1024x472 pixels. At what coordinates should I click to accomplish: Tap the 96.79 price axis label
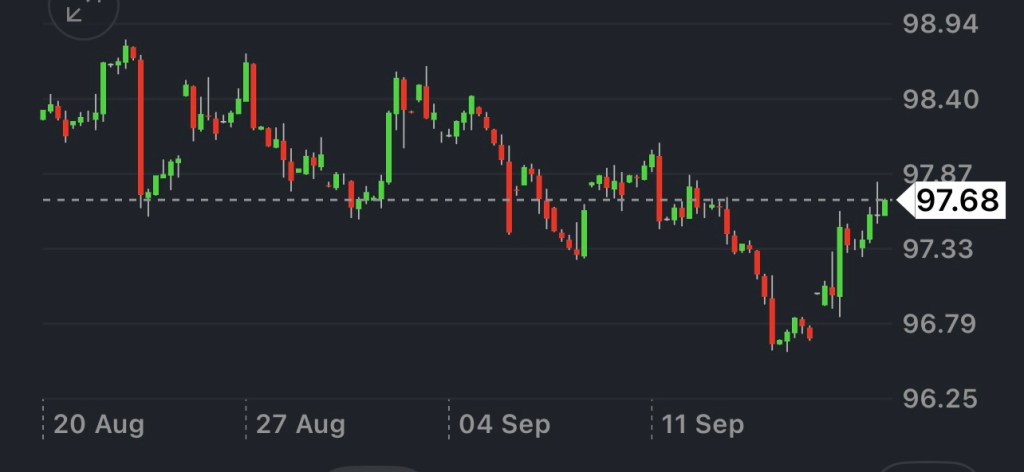939,323
